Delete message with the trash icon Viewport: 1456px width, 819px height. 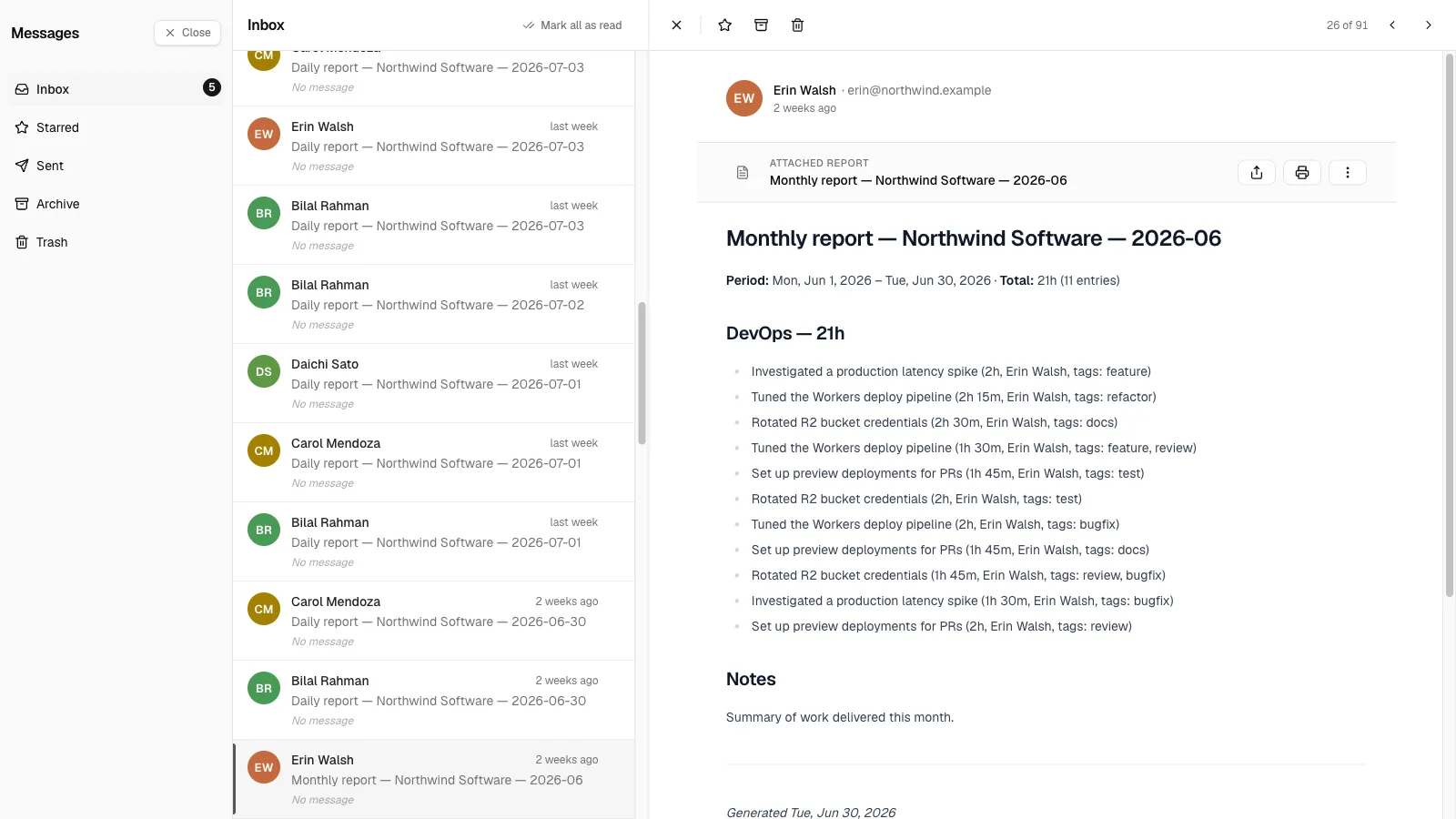point(797,25)
